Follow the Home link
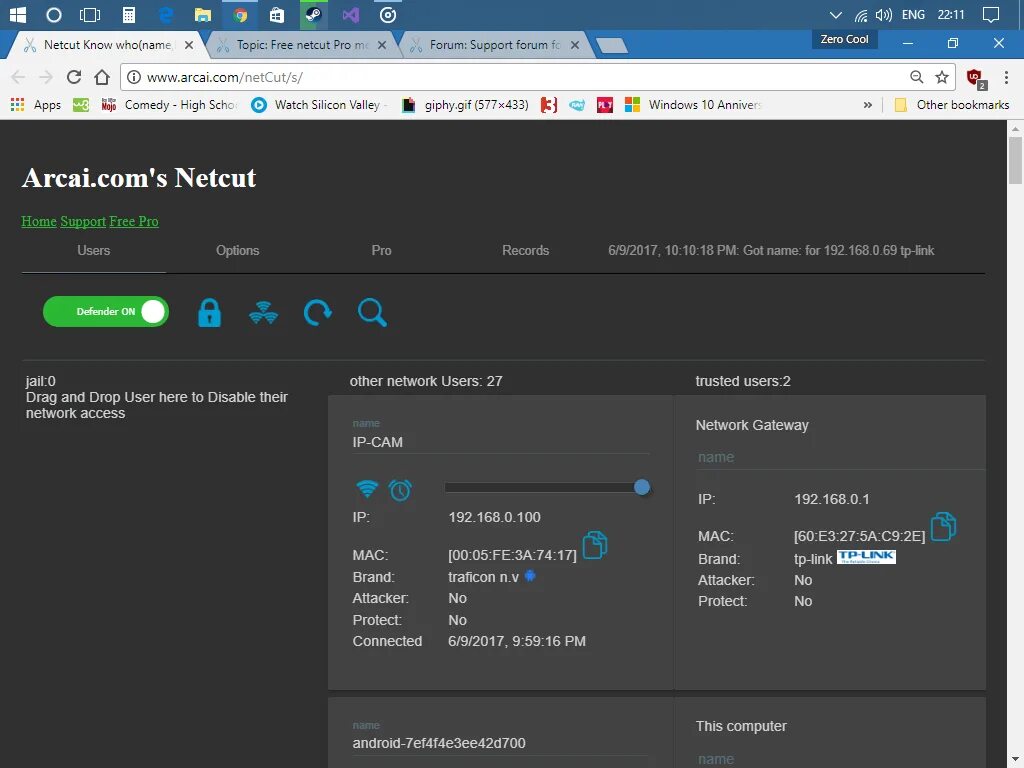1024x768 pixels. pyautogui.click(x=39, y=221)
